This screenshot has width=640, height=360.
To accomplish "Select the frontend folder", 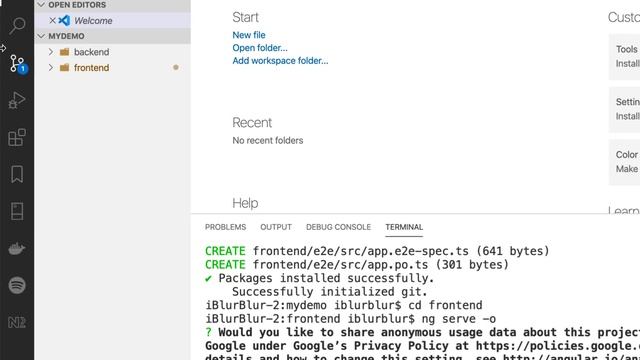I will coord(112,67).
